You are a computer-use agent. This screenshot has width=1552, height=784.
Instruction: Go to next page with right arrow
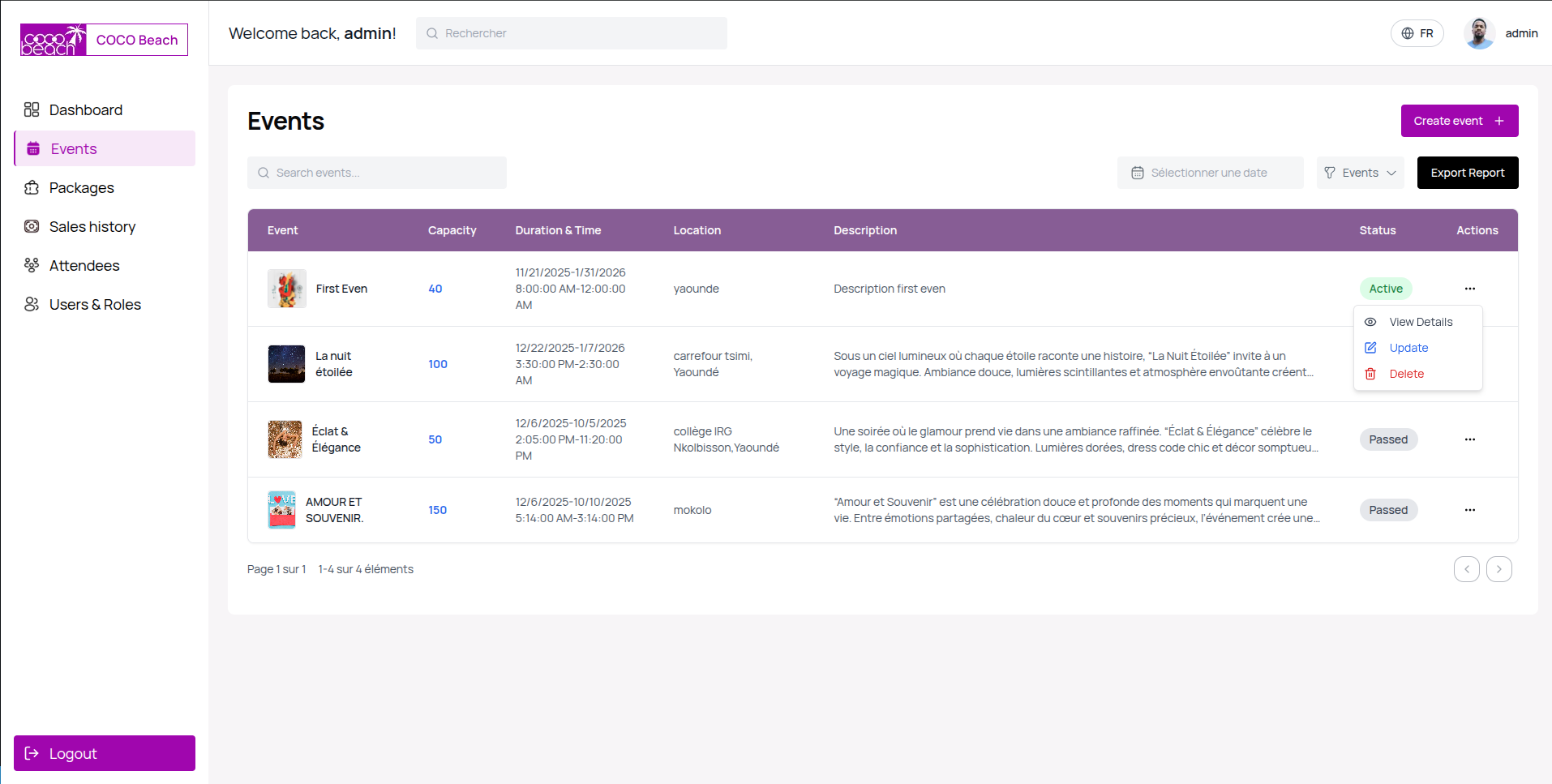click(1498, 569)
